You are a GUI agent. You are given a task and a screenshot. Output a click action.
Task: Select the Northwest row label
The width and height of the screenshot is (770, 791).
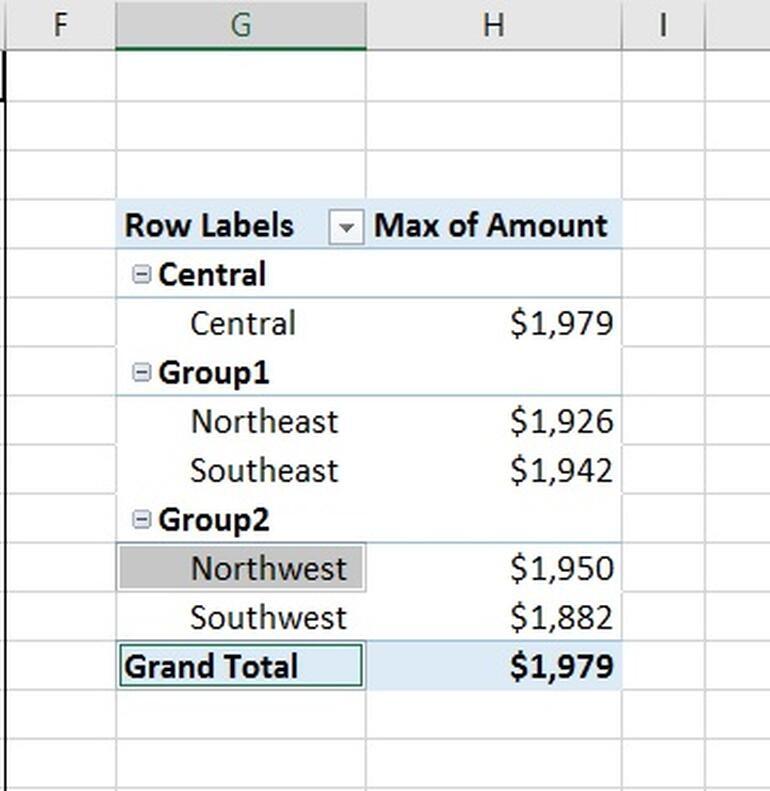point(268,568)
